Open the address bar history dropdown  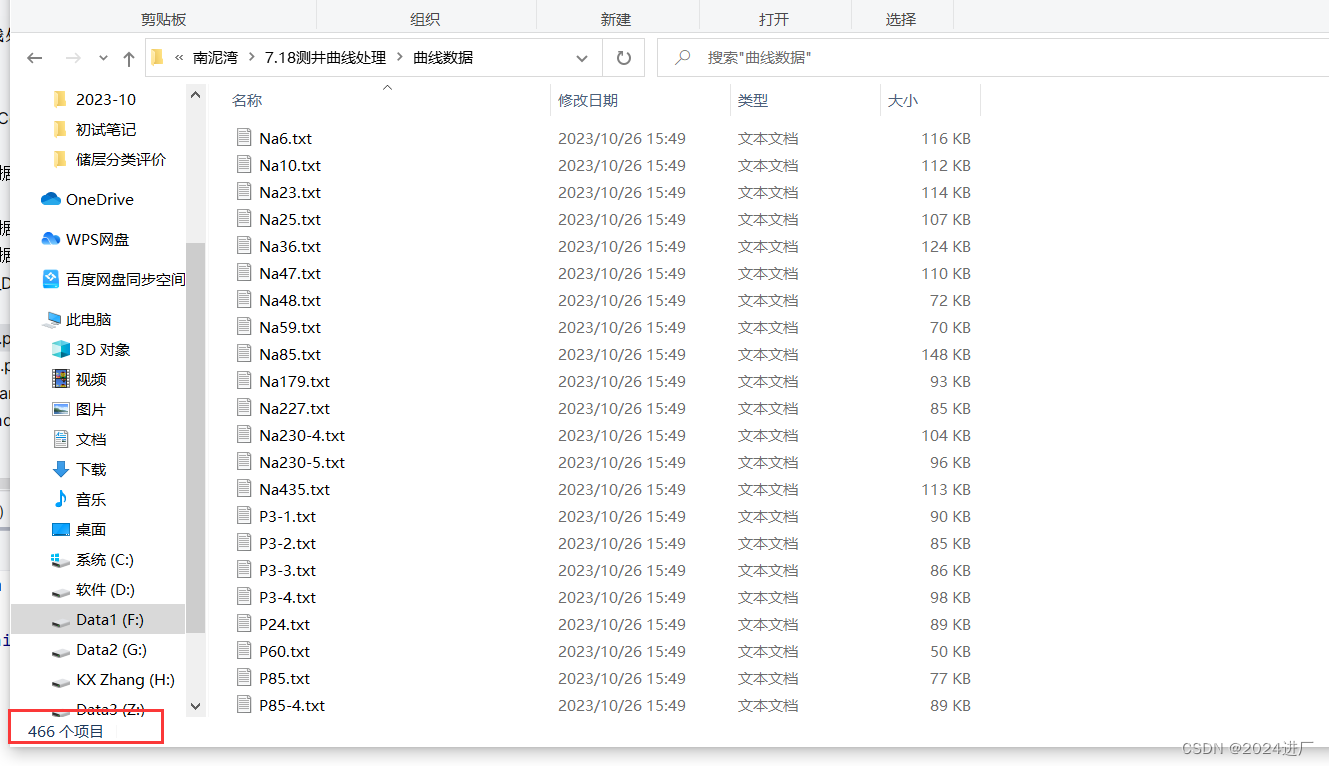click(582, 58)
